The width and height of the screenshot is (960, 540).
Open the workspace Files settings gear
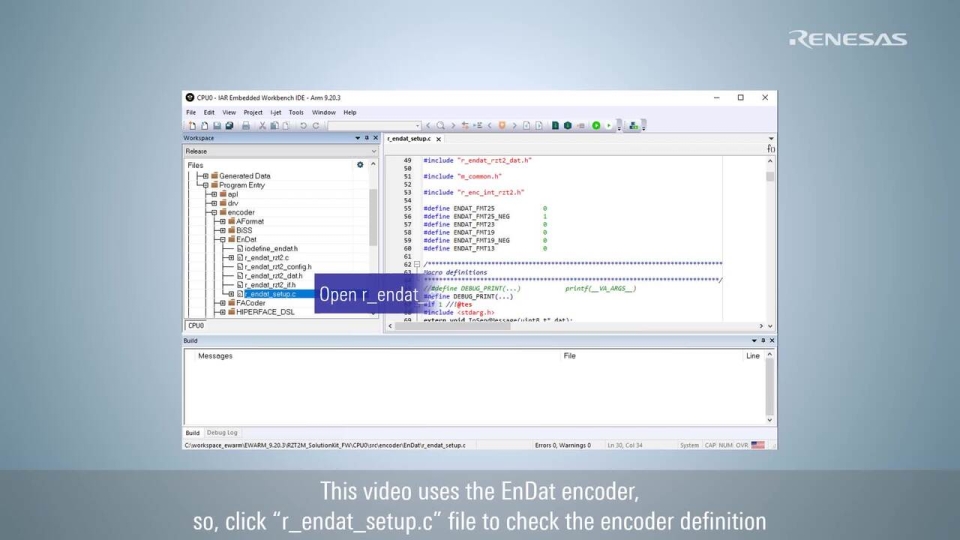(360, 164)
